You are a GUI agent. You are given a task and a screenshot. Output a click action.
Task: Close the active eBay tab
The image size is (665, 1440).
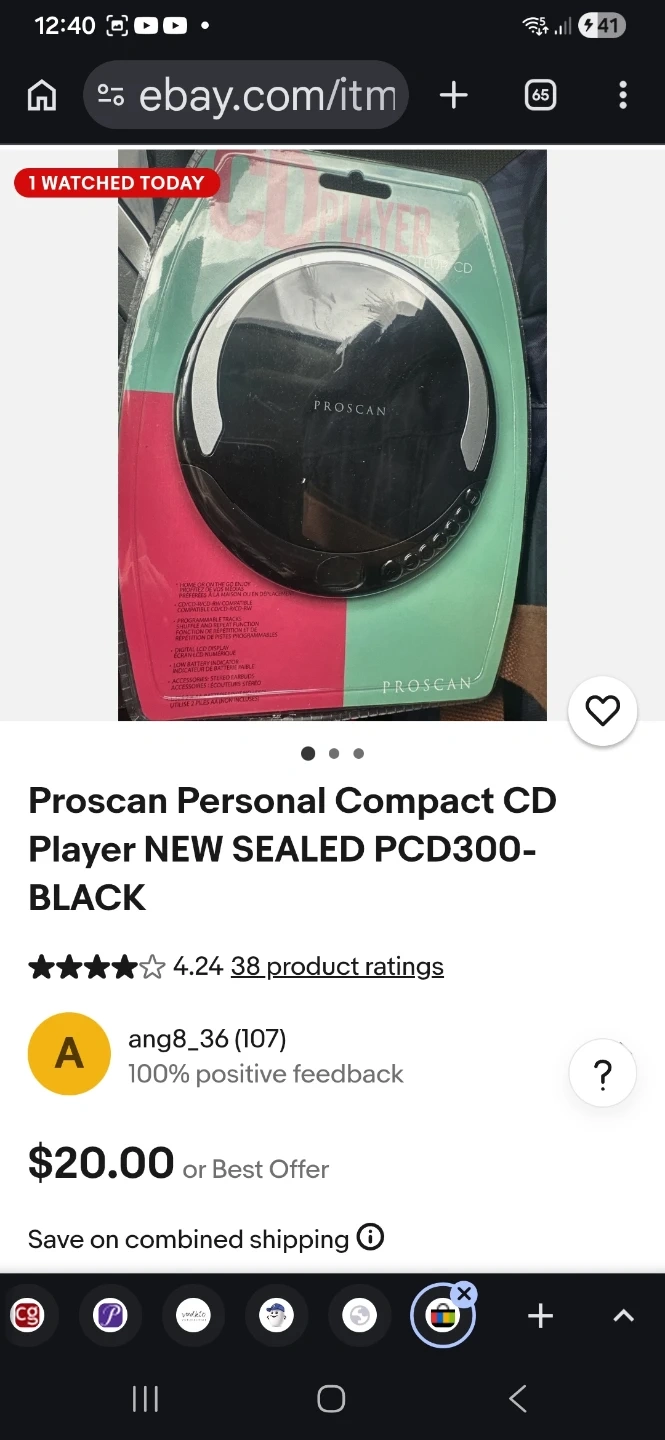464,1293
